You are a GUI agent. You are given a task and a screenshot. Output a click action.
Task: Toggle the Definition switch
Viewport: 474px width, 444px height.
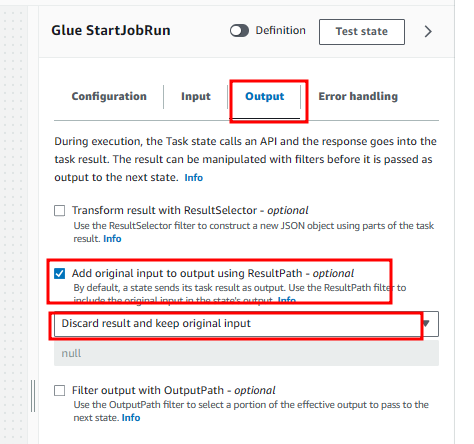click(x=239, y=31)
